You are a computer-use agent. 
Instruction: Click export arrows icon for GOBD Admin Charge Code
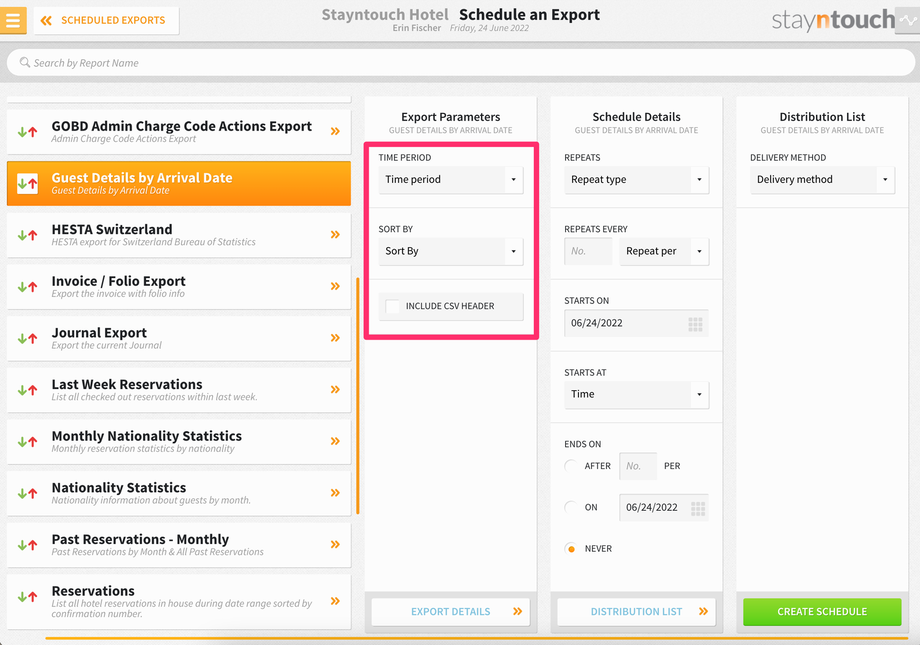tap(27, 131)
